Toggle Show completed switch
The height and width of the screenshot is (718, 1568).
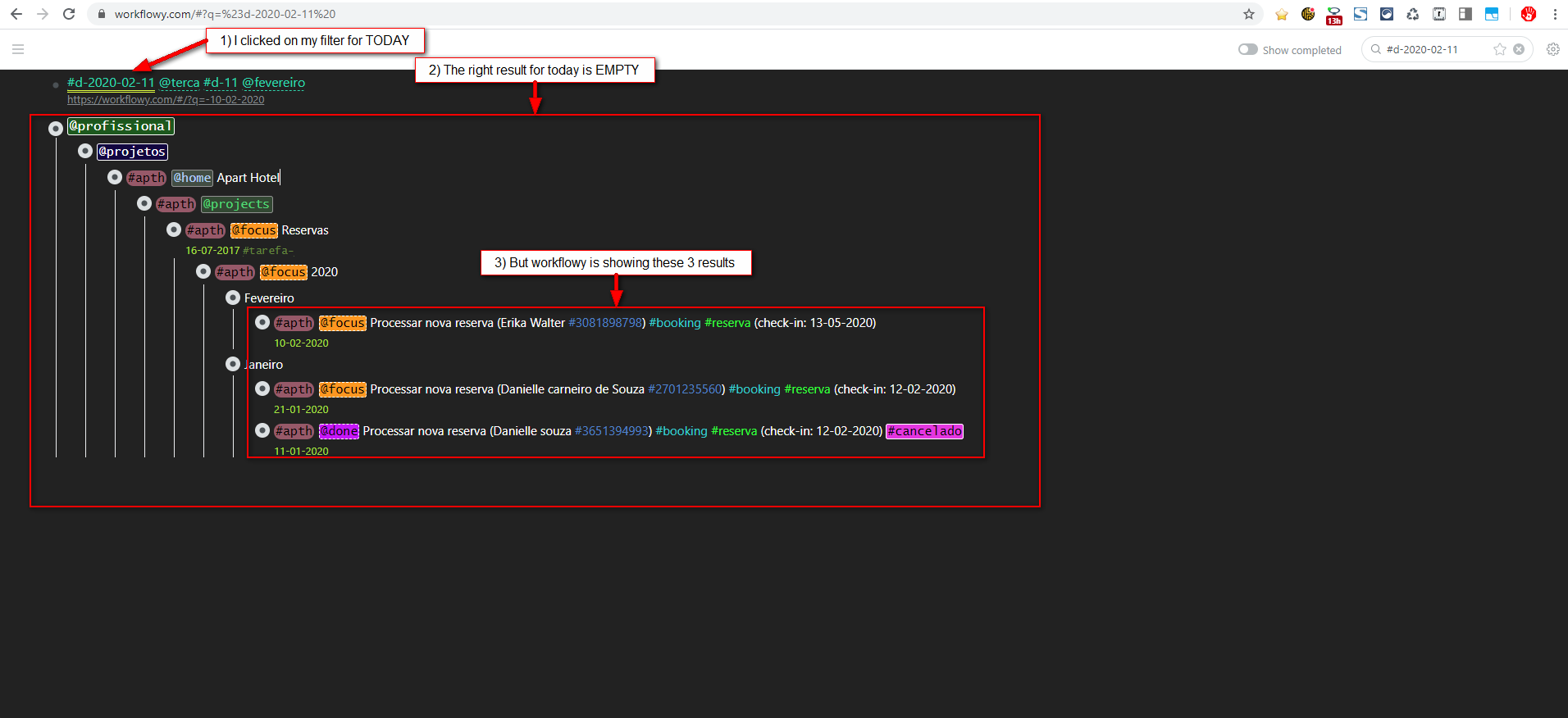(x=1248, y=49)
